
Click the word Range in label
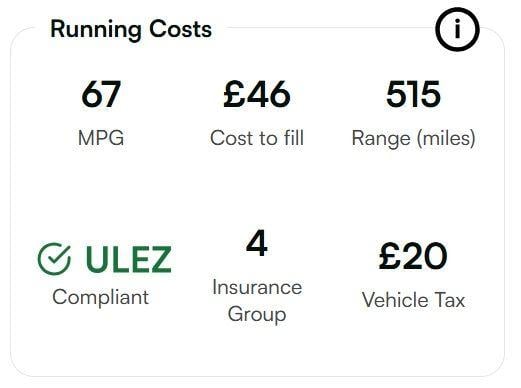tap(381, 139)
